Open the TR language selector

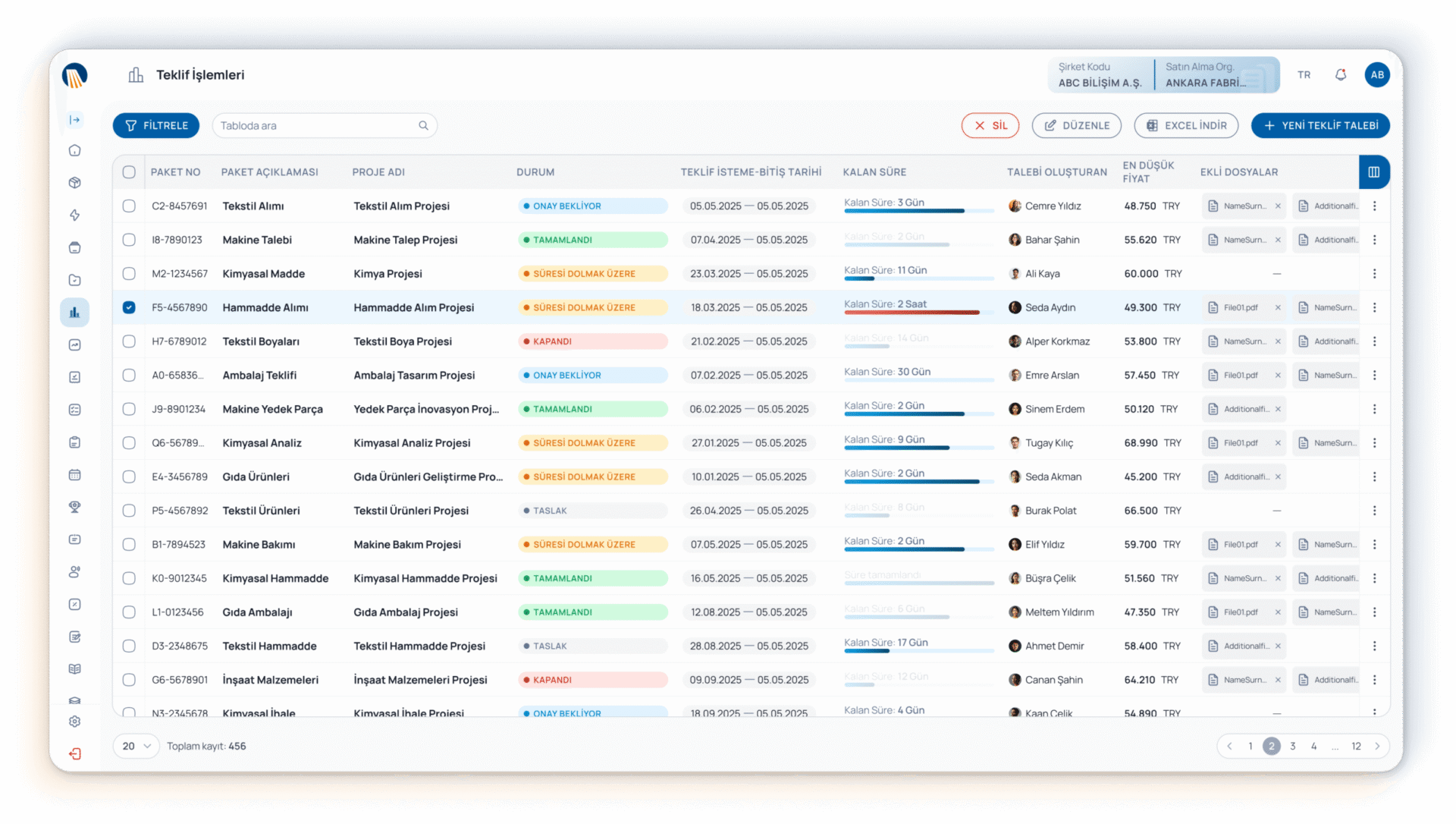pyautogui.click(x=1304, y=74)
